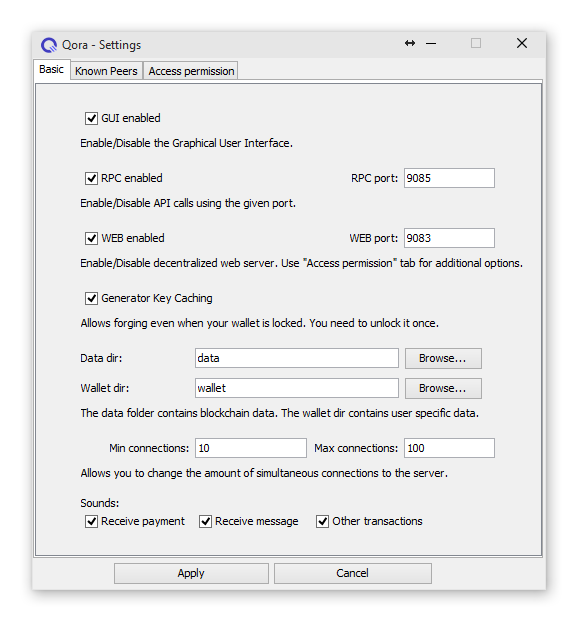Click 'Enable/Disable the Graphical User Interface.' text
This screenshot has height=622, width=578.
(186, 143)
